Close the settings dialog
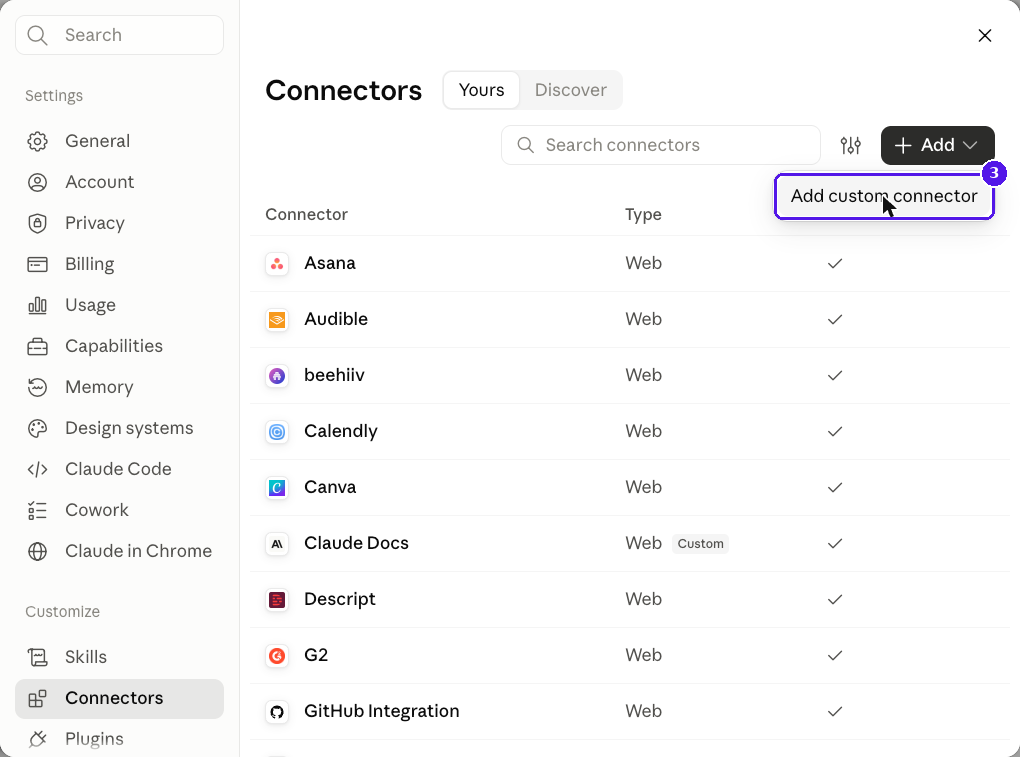1020x757 pixels. click(985, 35)
